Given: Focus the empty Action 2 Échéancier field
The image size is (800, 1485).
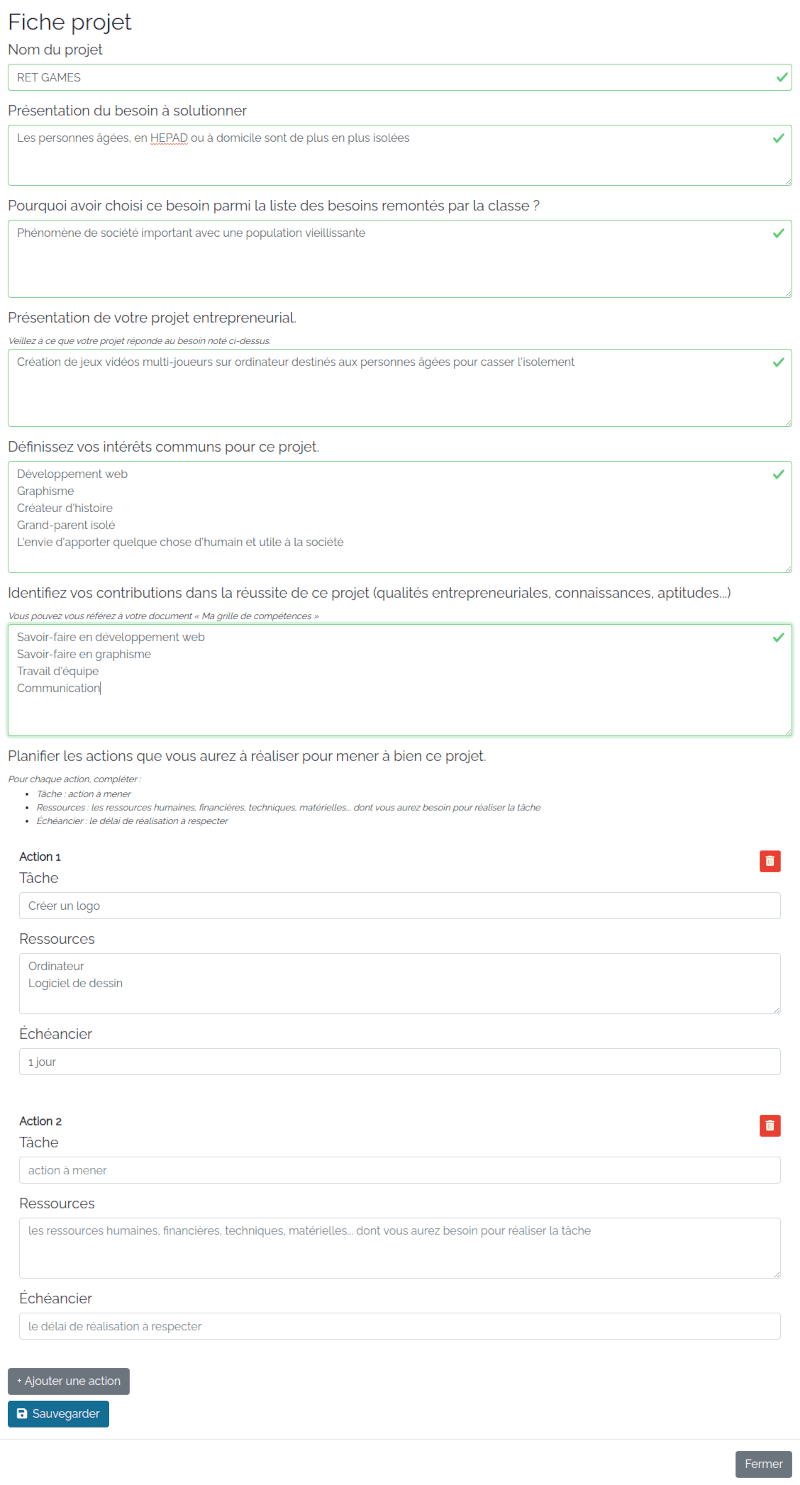Looking at the screenshot, I should (x=399, y=1326).
